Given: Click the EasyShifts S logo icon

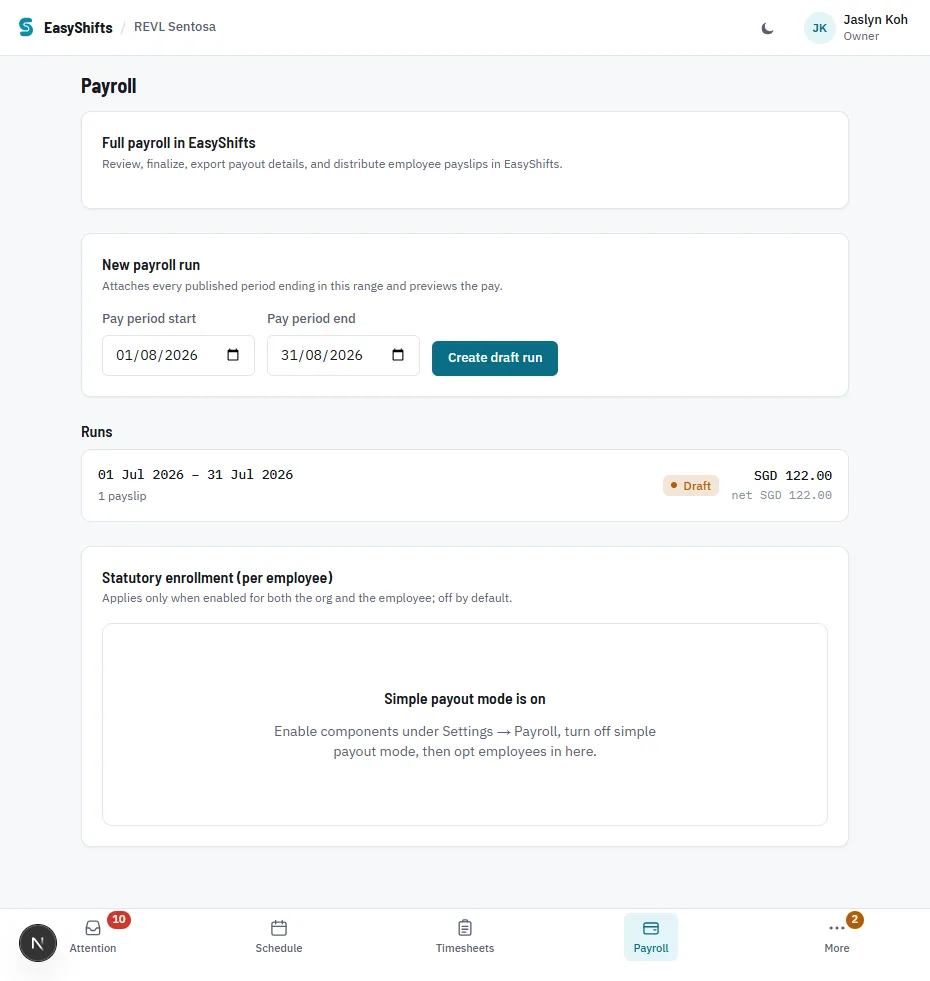Looking at the screenshot, I should [26, 27].
